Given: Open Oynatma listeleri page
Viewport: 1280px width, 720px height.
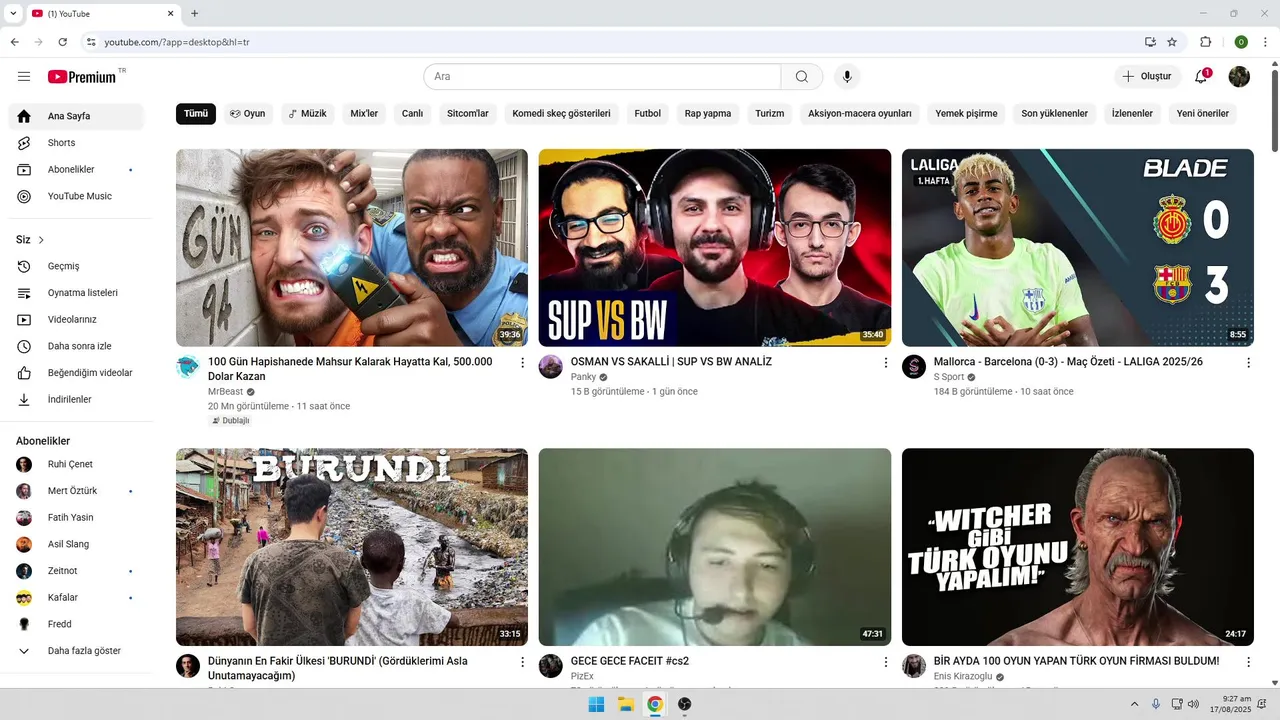Looking at the screenshot, I should [x=76, y=293].
